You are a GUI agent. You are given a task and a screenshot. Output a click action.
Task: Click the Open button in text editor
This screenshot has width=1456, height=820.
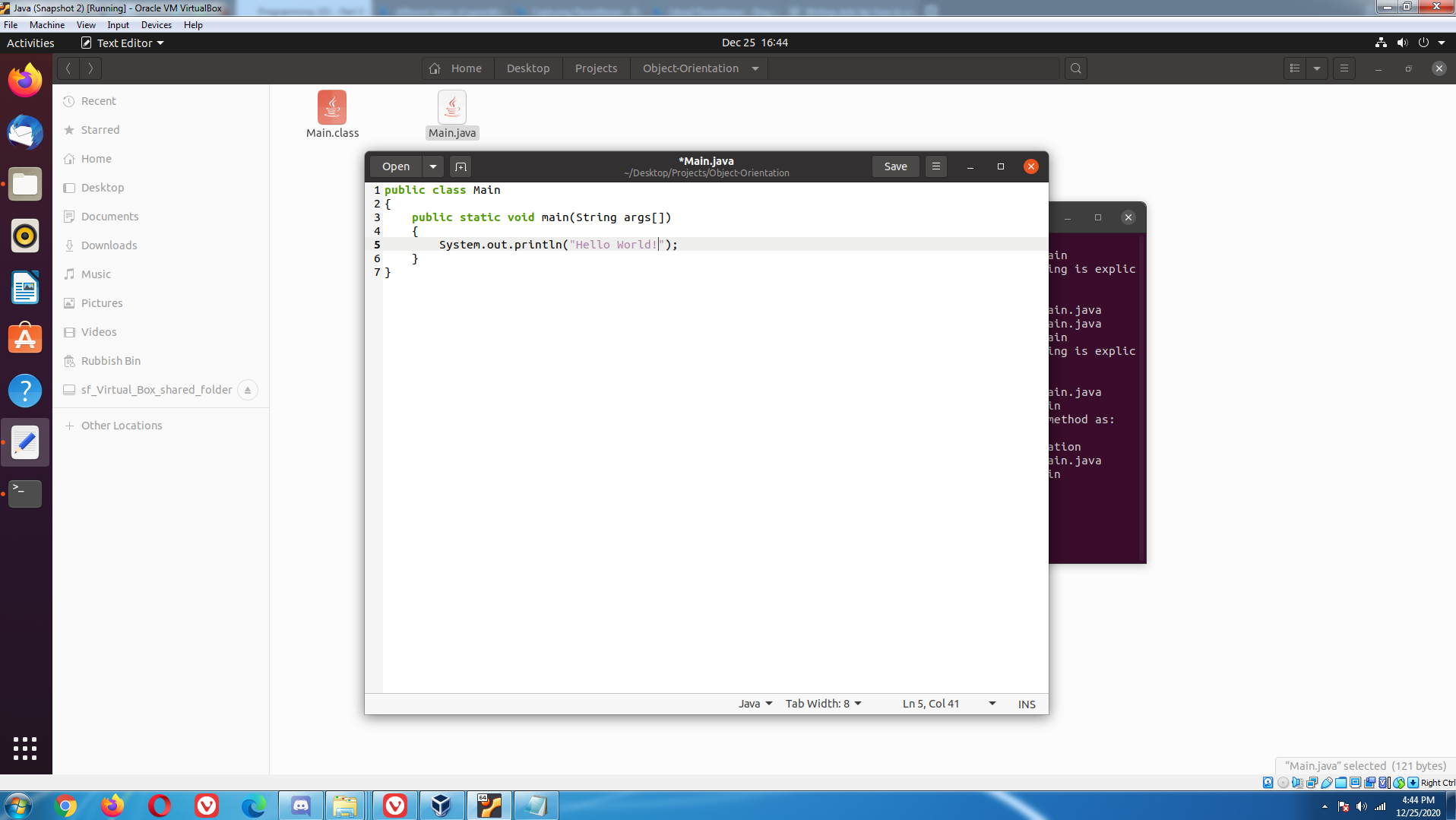point(396,166)
